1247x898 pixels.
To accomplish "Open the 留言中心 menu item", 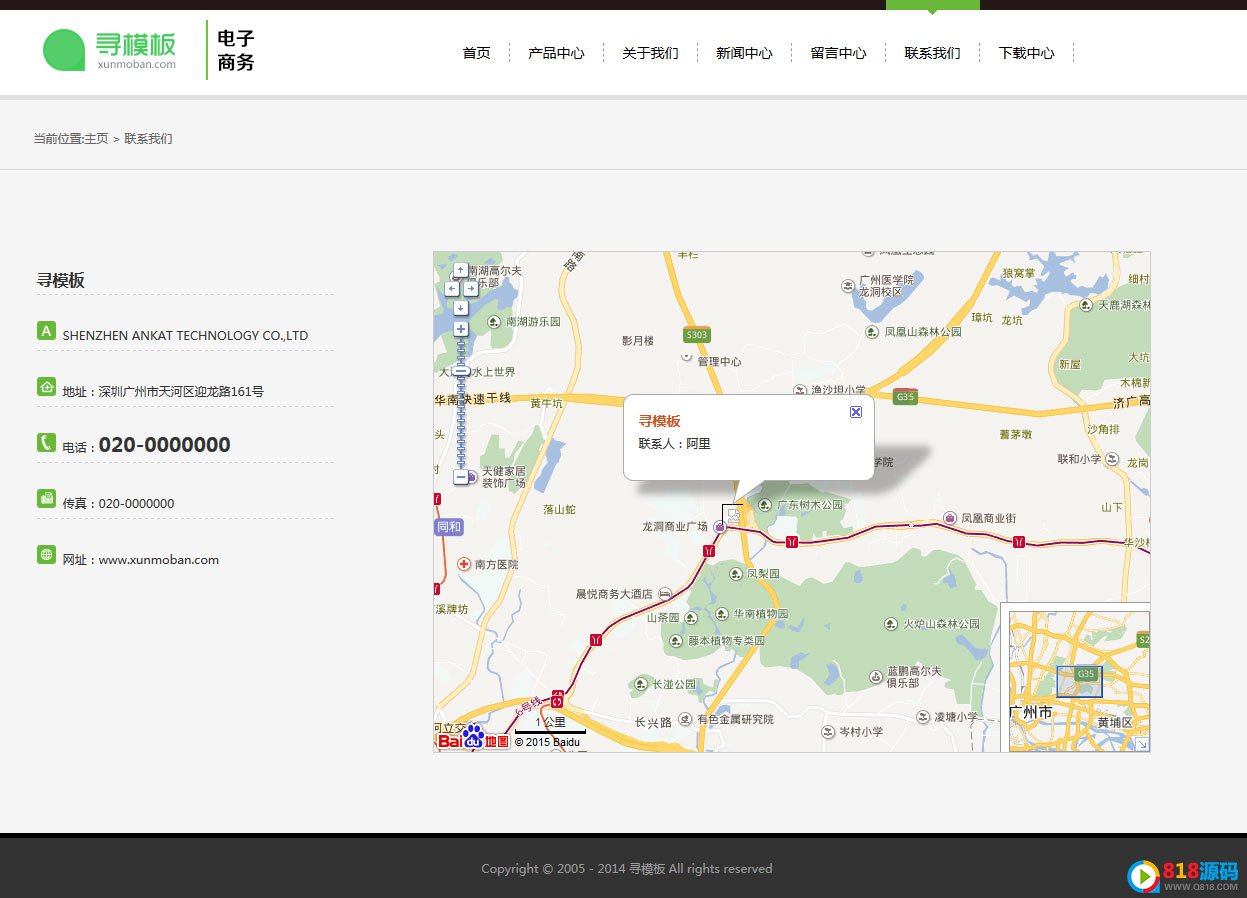I will click(838, 53).
